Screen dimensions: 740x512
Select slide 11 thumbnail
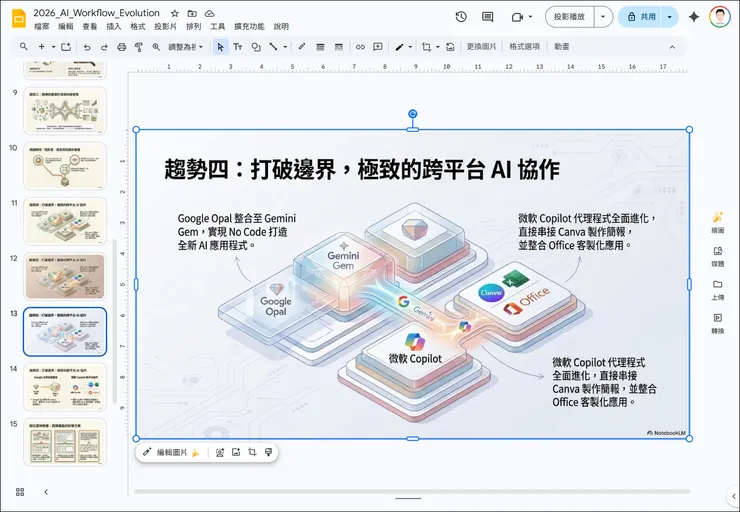click(x=65, y=221)
